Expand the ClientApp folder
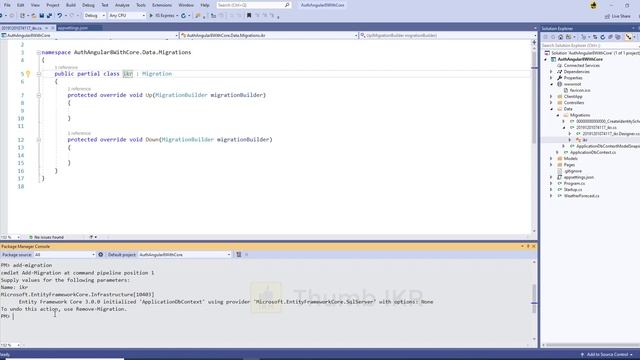This screenshot has height=360, width=640. pyautogui.click(x=551, y=97)
